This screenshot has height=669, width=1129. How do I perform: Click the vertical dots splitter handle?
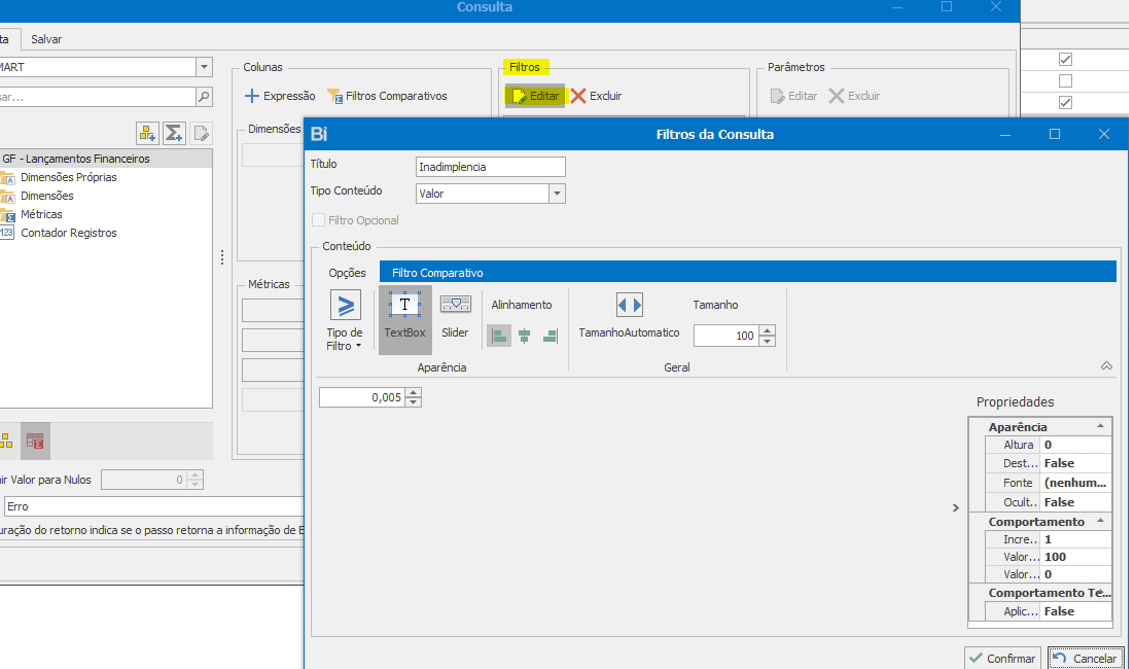(x=222, y=257)
